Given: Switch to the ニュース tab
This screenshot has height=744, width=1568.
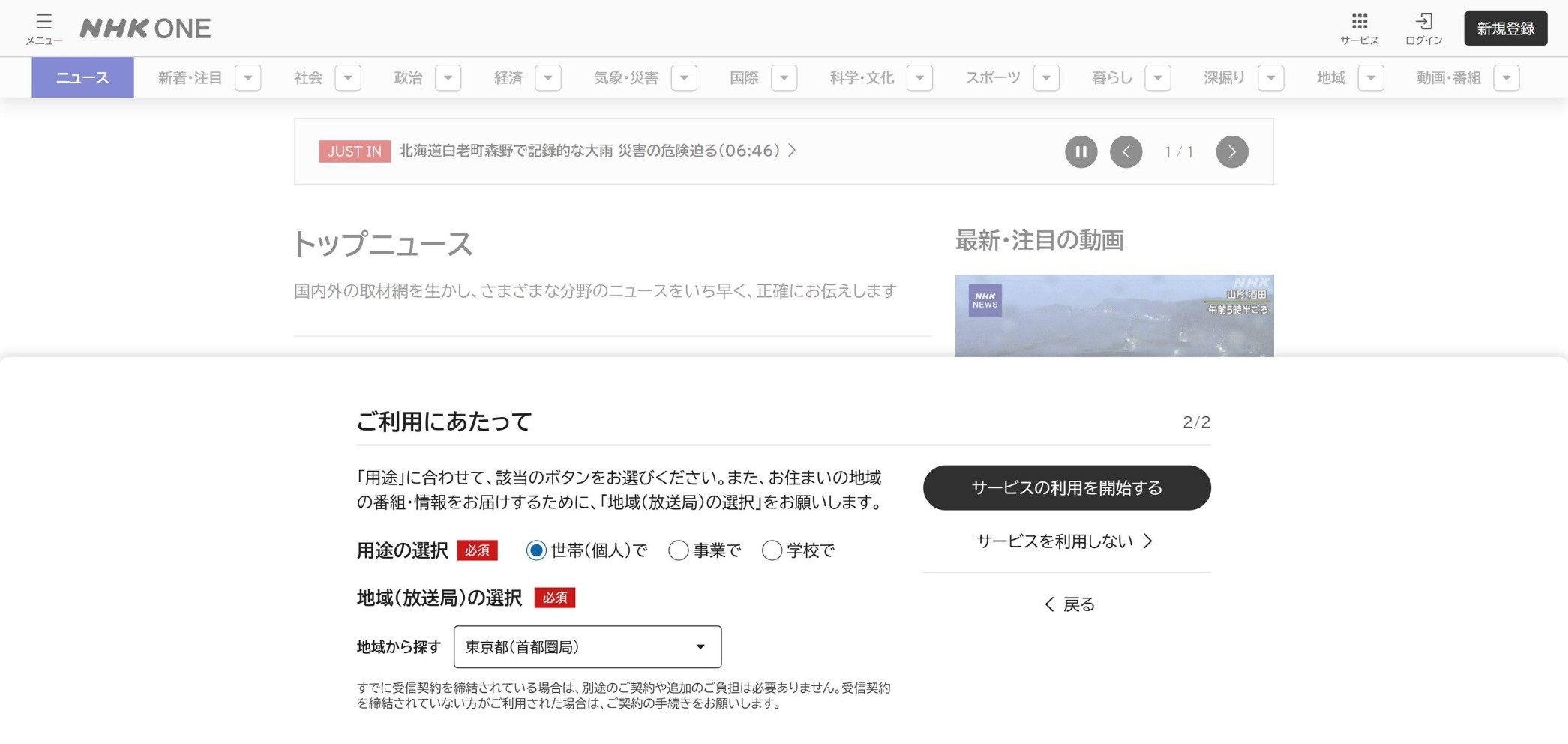Looking at the screenshot, I should [x=82, y=78].
